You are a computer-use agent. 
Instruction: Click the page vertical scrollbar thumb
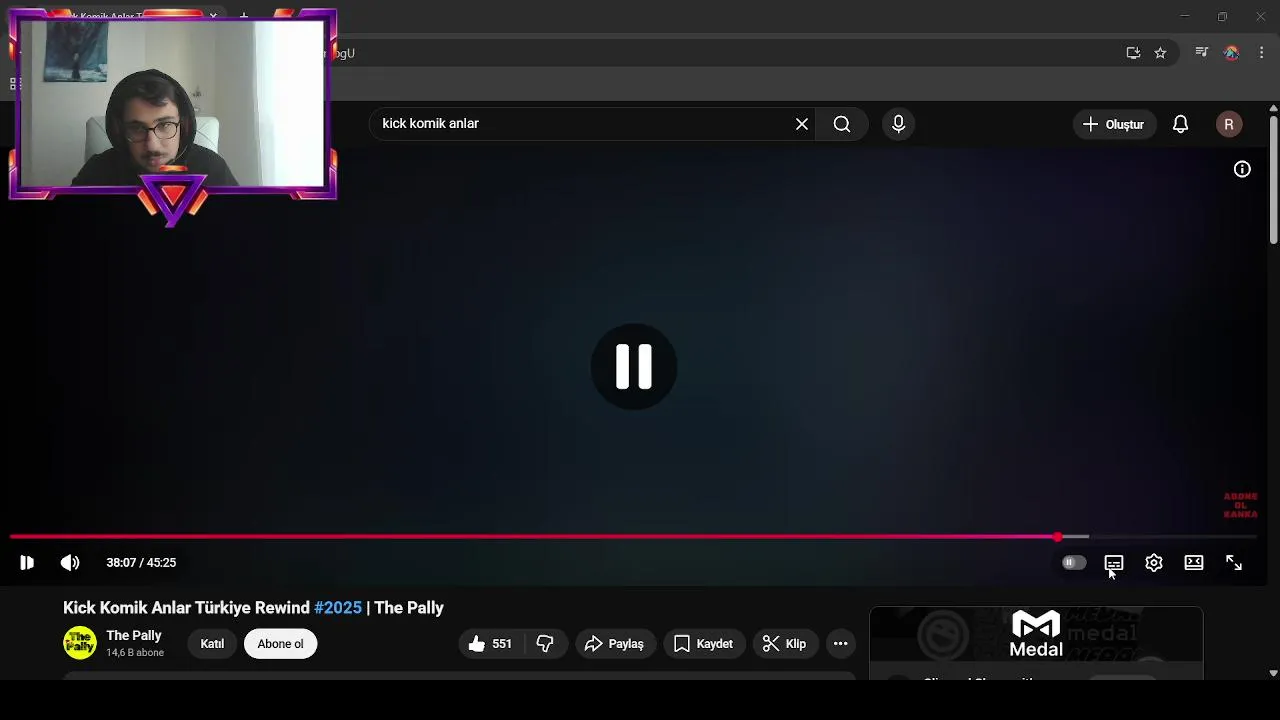1273,180
